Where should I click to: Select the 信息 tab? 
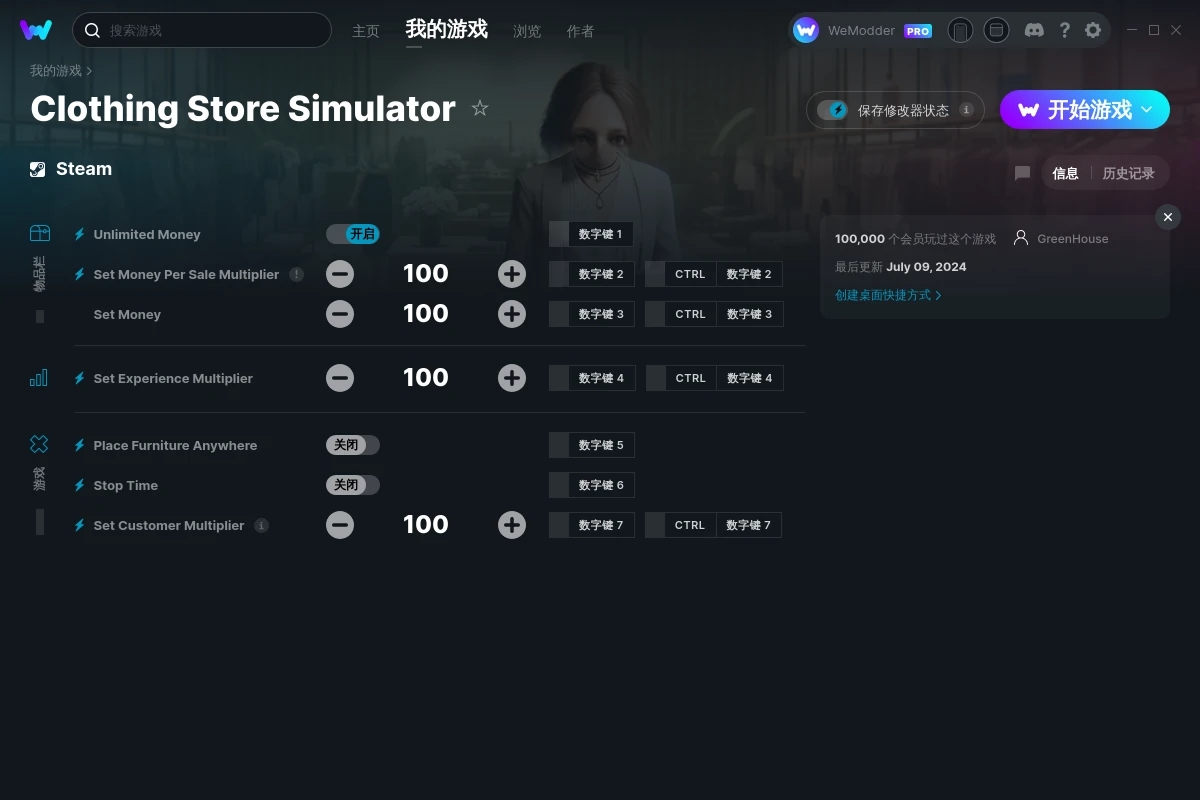pos(1065,173)
